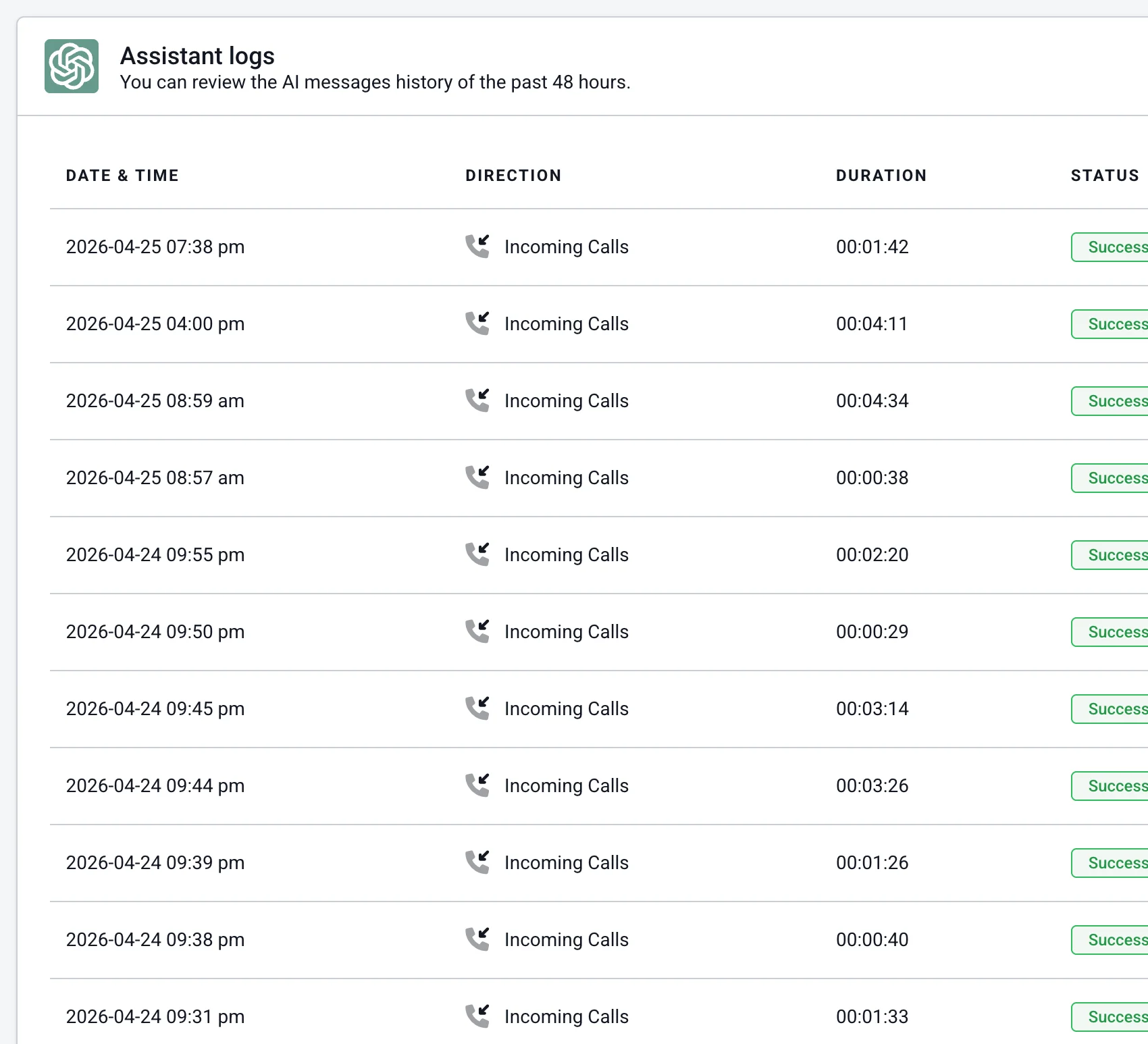Click Success badge for 09:38 pm call
This screenshot has width=1148, height=1044.
point(1110,940)
